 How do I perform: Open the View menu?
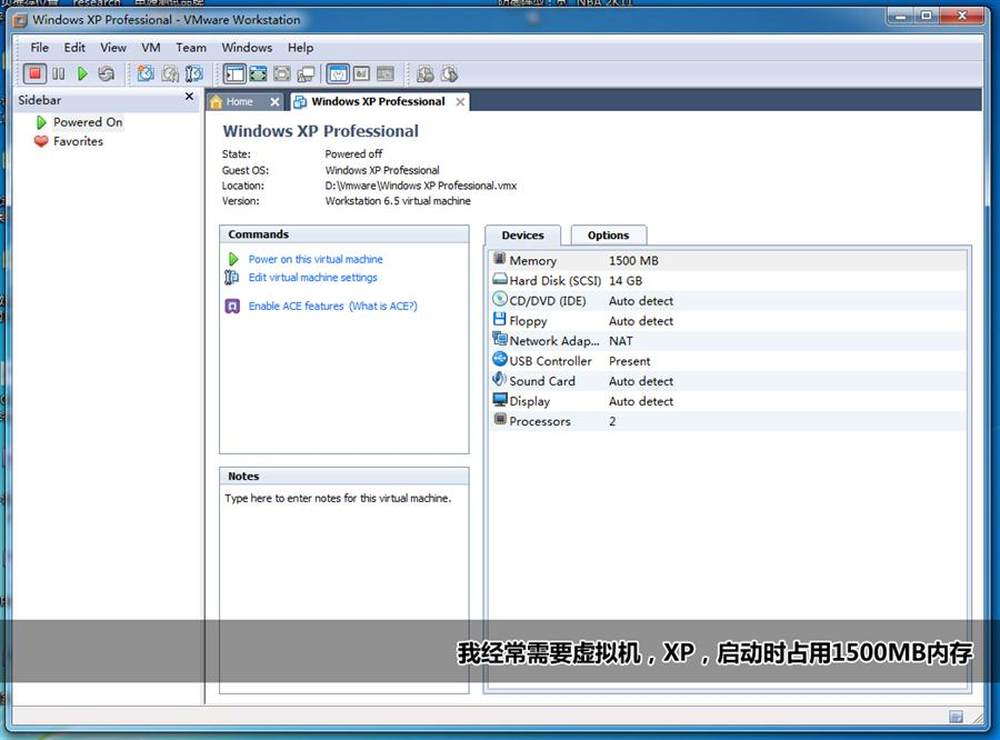point(113,47)
